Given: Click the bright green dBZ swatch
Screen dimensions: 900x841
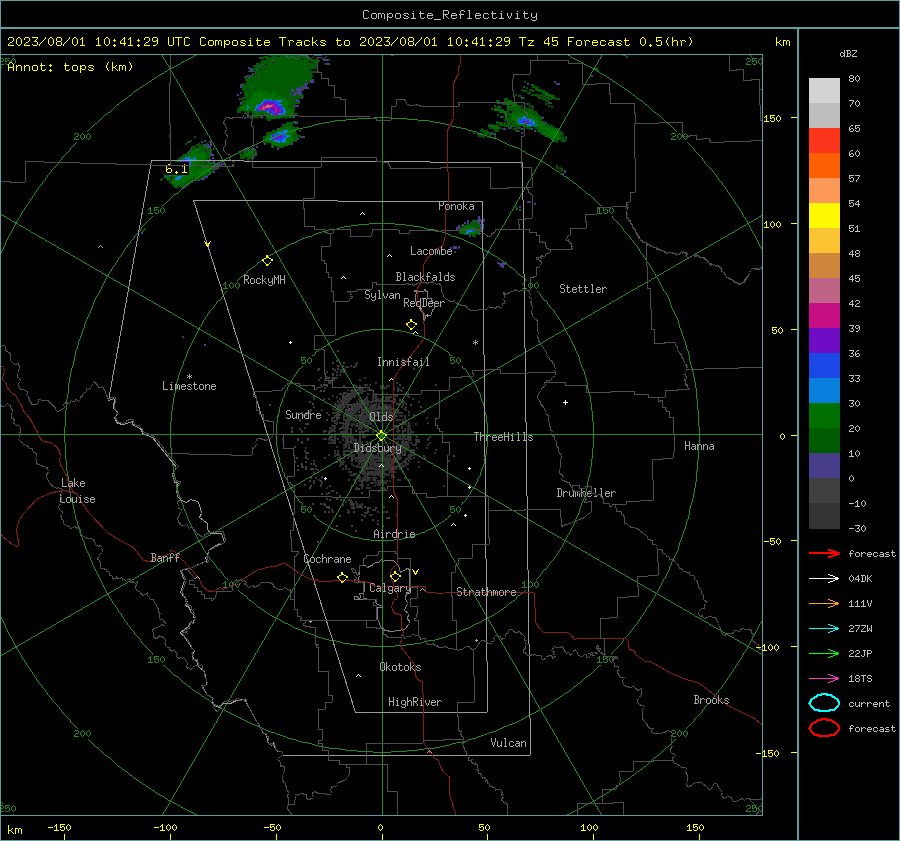Looking at the screenshot, I should click(x=824, y=415).
